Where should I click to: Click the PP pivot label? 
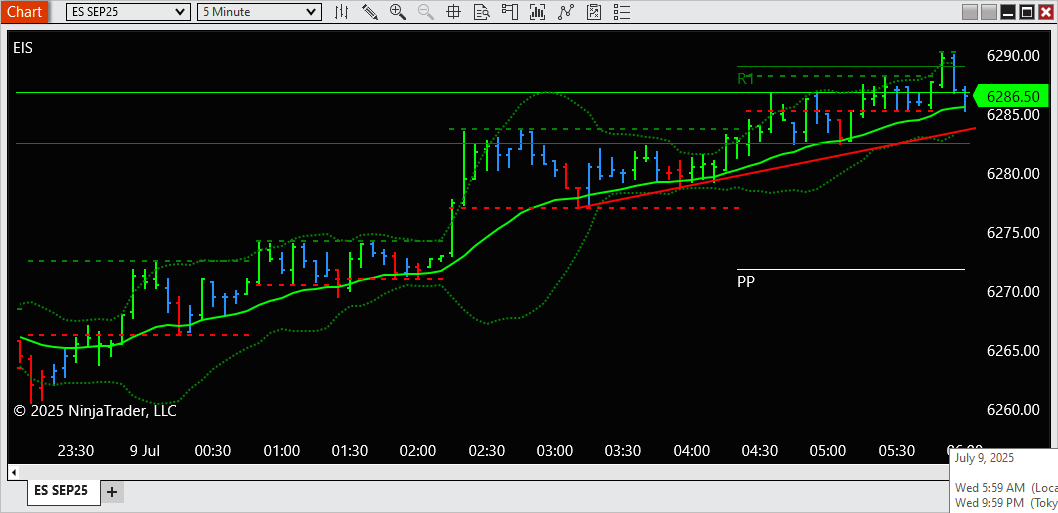(x=746, y=281)
